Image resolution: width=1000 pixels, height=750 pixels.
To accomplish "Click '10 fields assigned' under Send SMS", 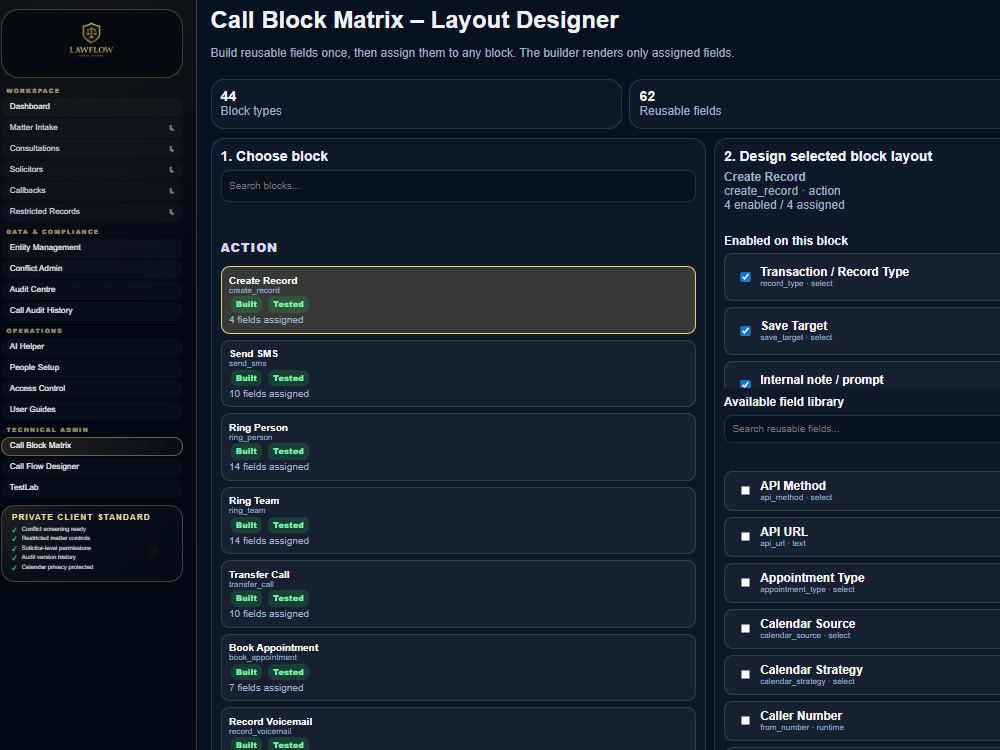I will 269,394.
